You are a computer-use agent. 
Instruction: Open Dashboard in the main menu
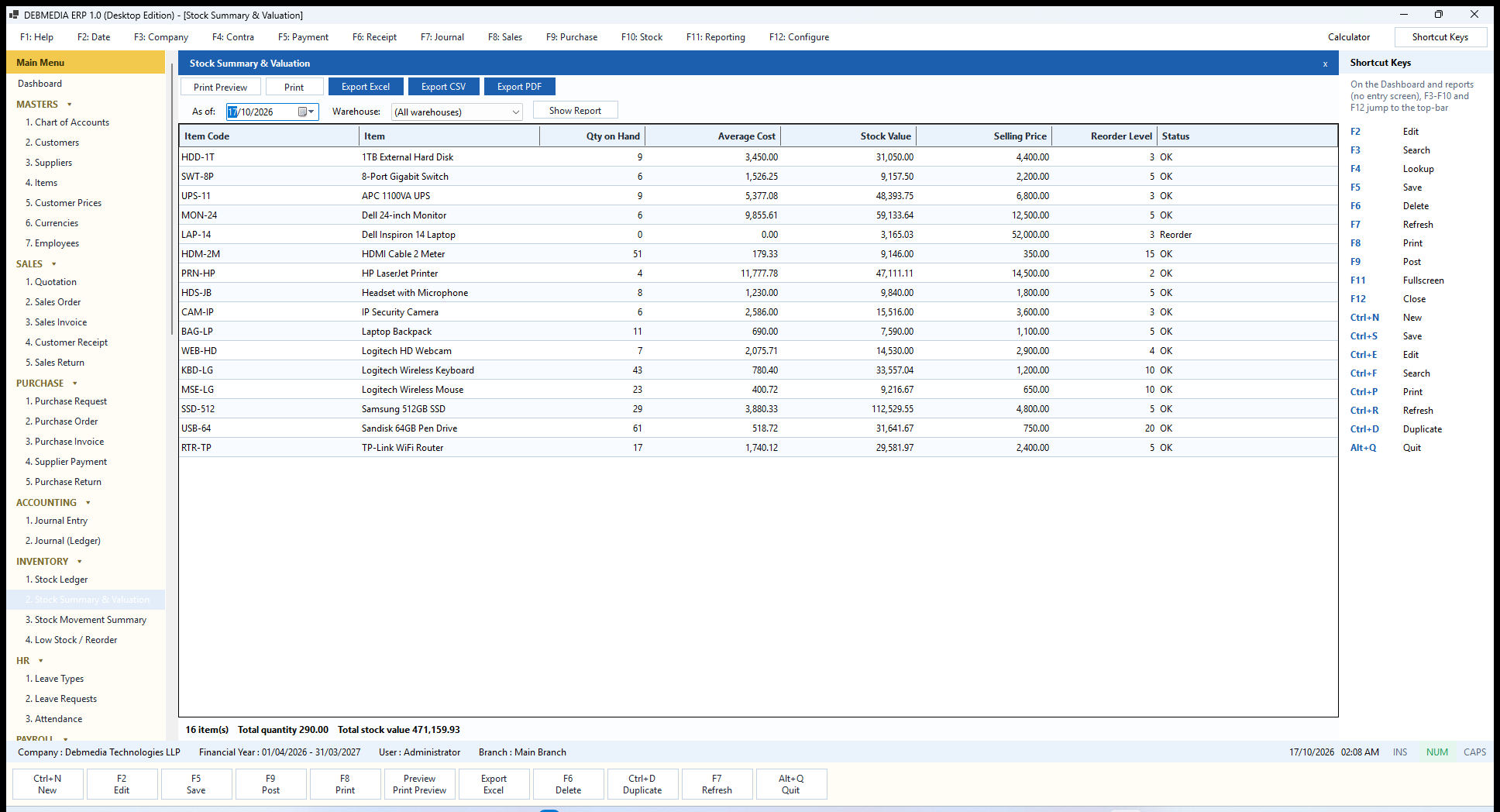coord(40,84)
